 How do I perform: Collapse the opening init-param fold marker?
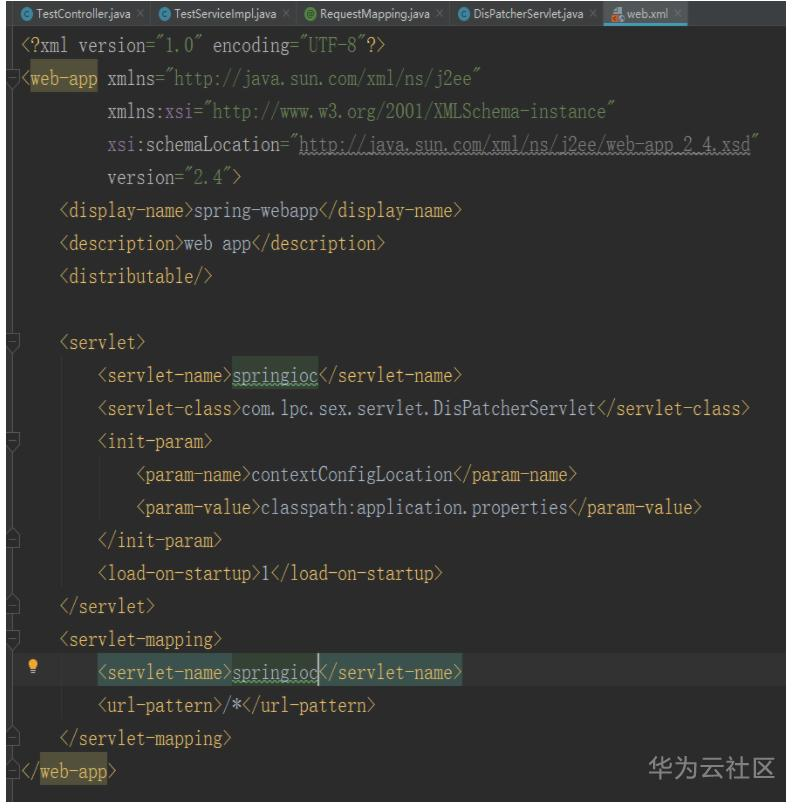click(13, 442)
